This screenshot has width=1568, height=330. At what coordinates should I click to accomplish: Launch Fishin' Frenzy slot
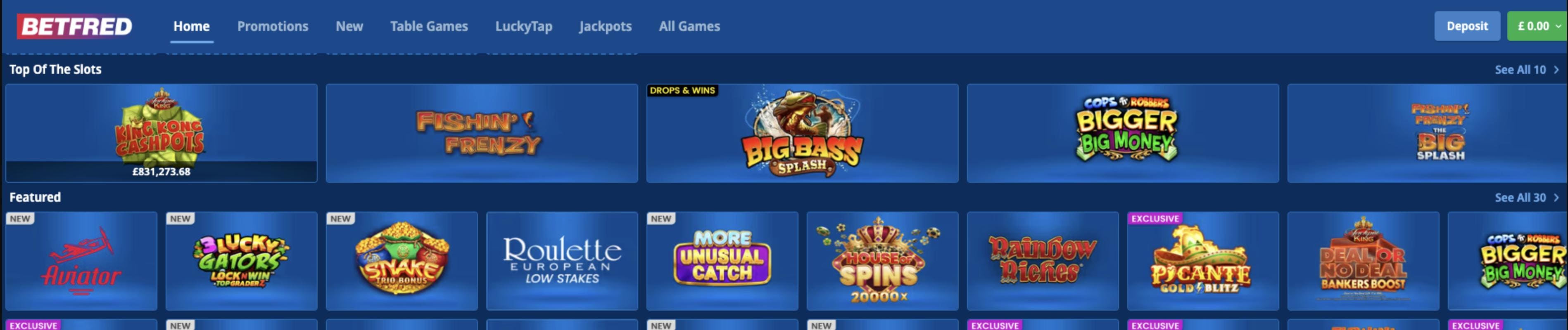(482, 133)
